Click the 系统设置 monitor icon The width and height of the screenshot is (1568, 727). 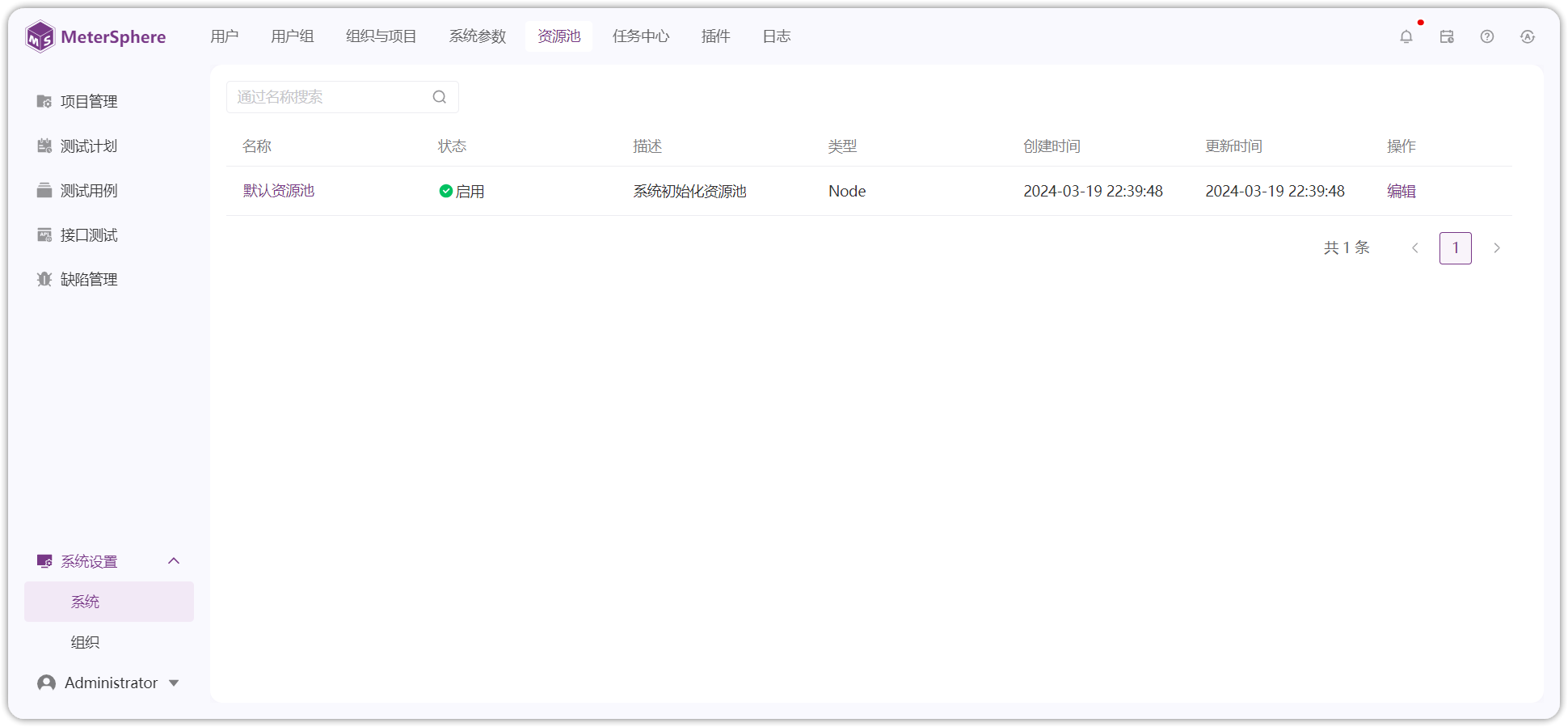pos(44,561)
